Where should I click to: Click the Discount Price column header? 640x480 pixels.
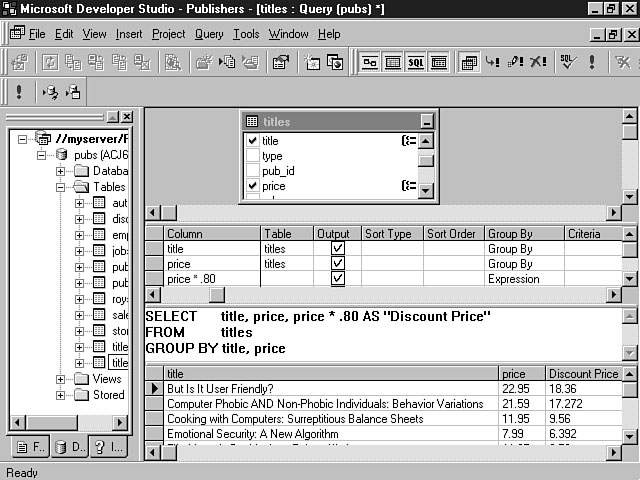(583, 374)
